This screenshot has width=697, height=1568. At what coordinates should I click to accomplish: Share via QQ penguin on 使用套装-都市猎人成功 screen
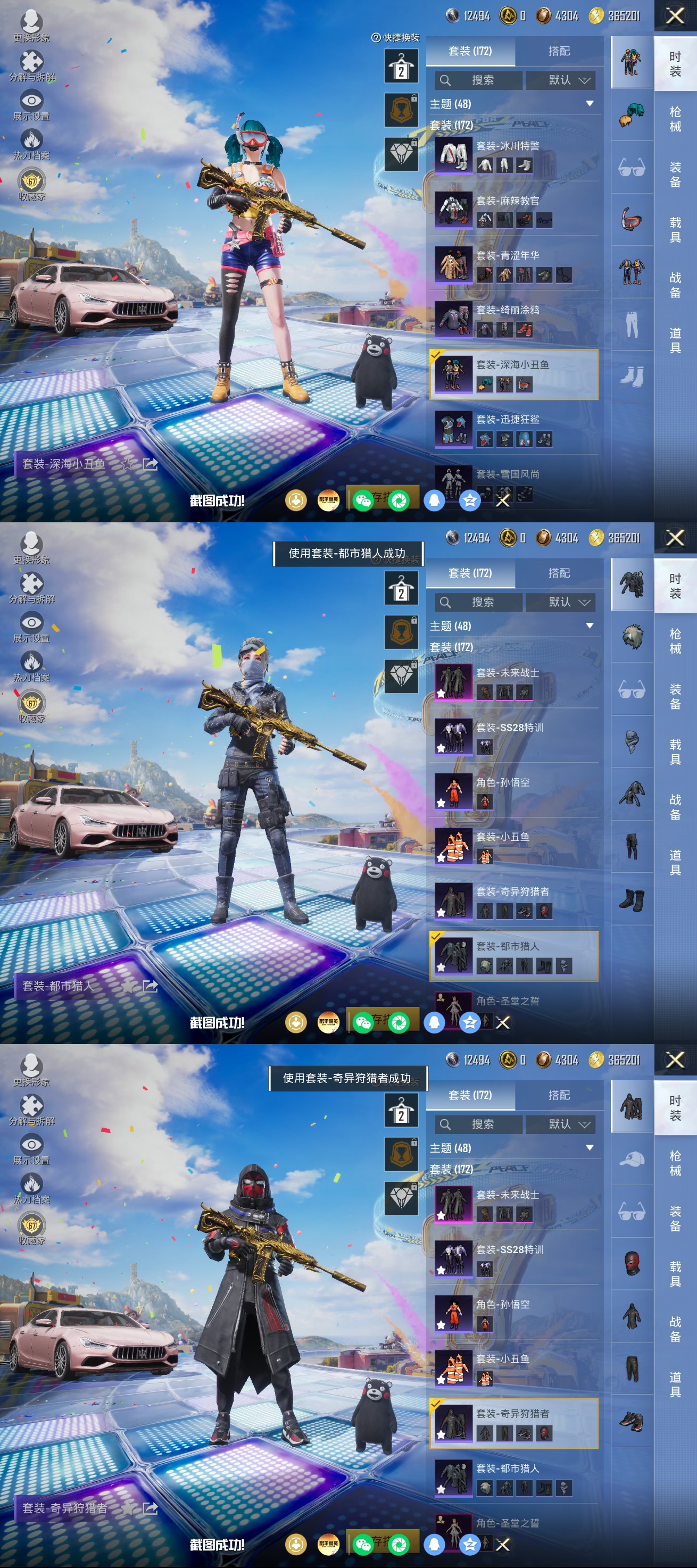[434, 1022]
